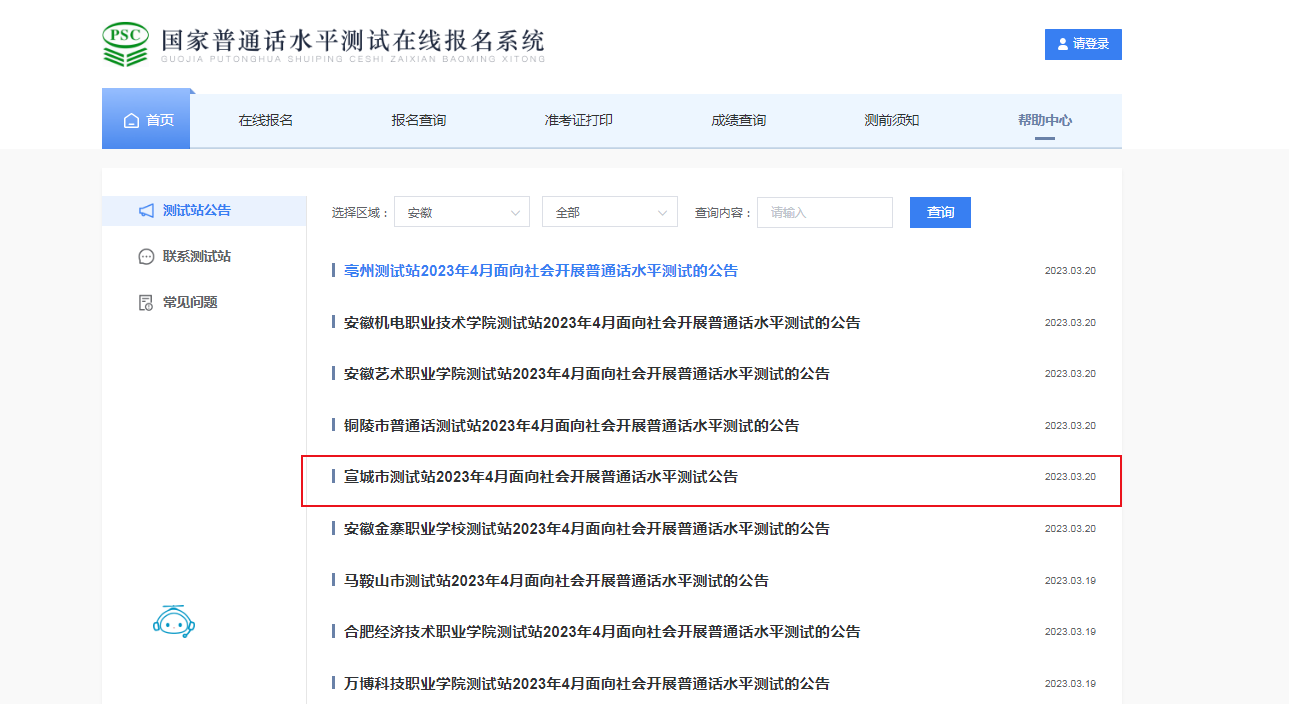Click the chat bubble icon beside 联系测试站

146,257
